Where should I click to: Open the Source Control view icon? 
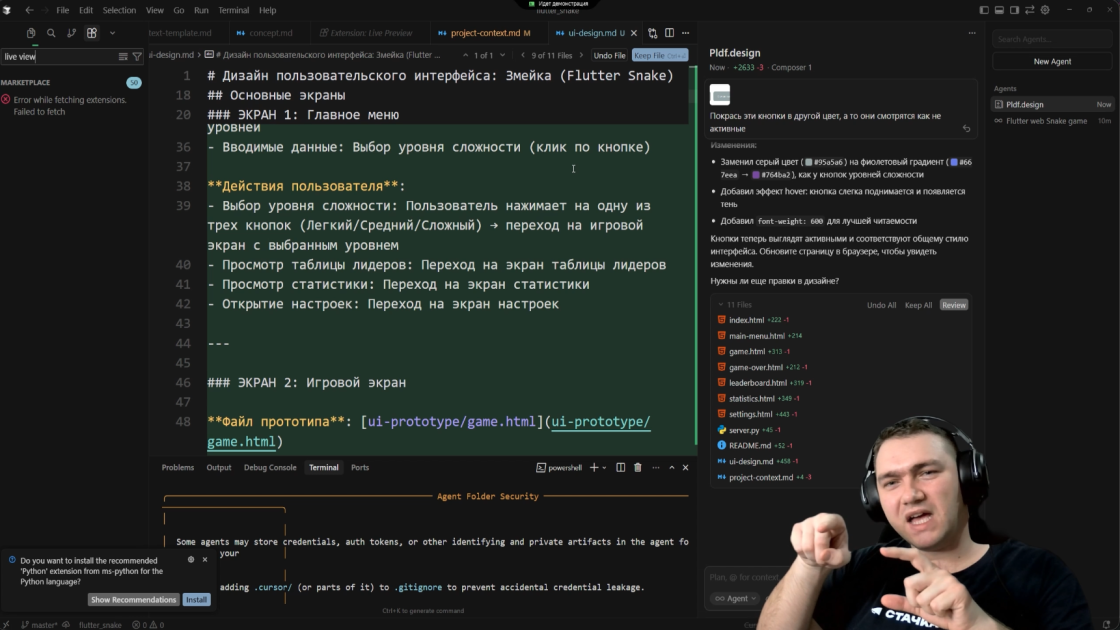point(71,33)
